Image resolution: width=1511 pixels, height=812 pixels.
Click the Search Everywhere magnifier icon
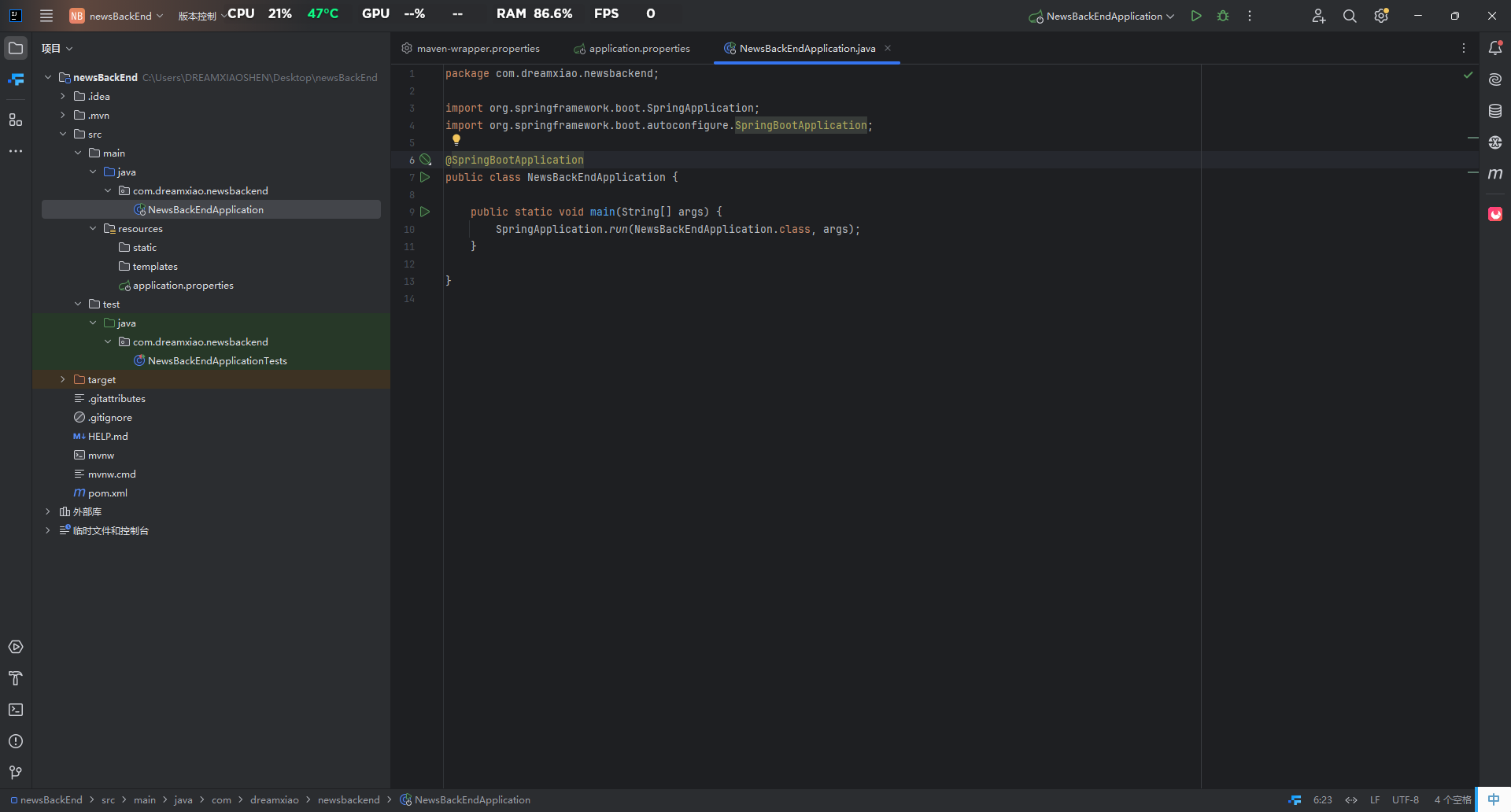[1350, 16]
